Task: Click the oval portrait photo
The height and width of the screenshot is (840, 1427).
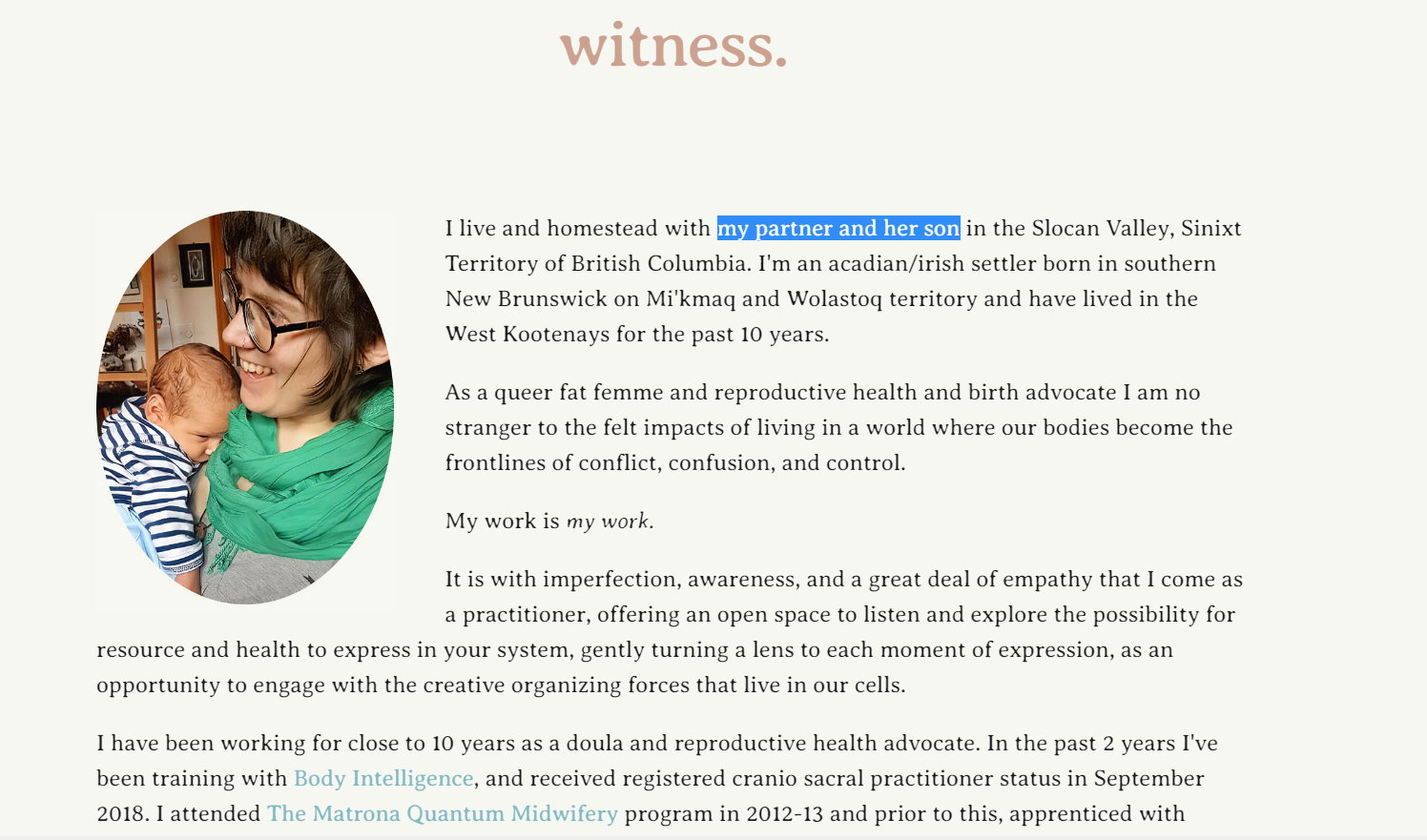Action: (x=245, y=407)
